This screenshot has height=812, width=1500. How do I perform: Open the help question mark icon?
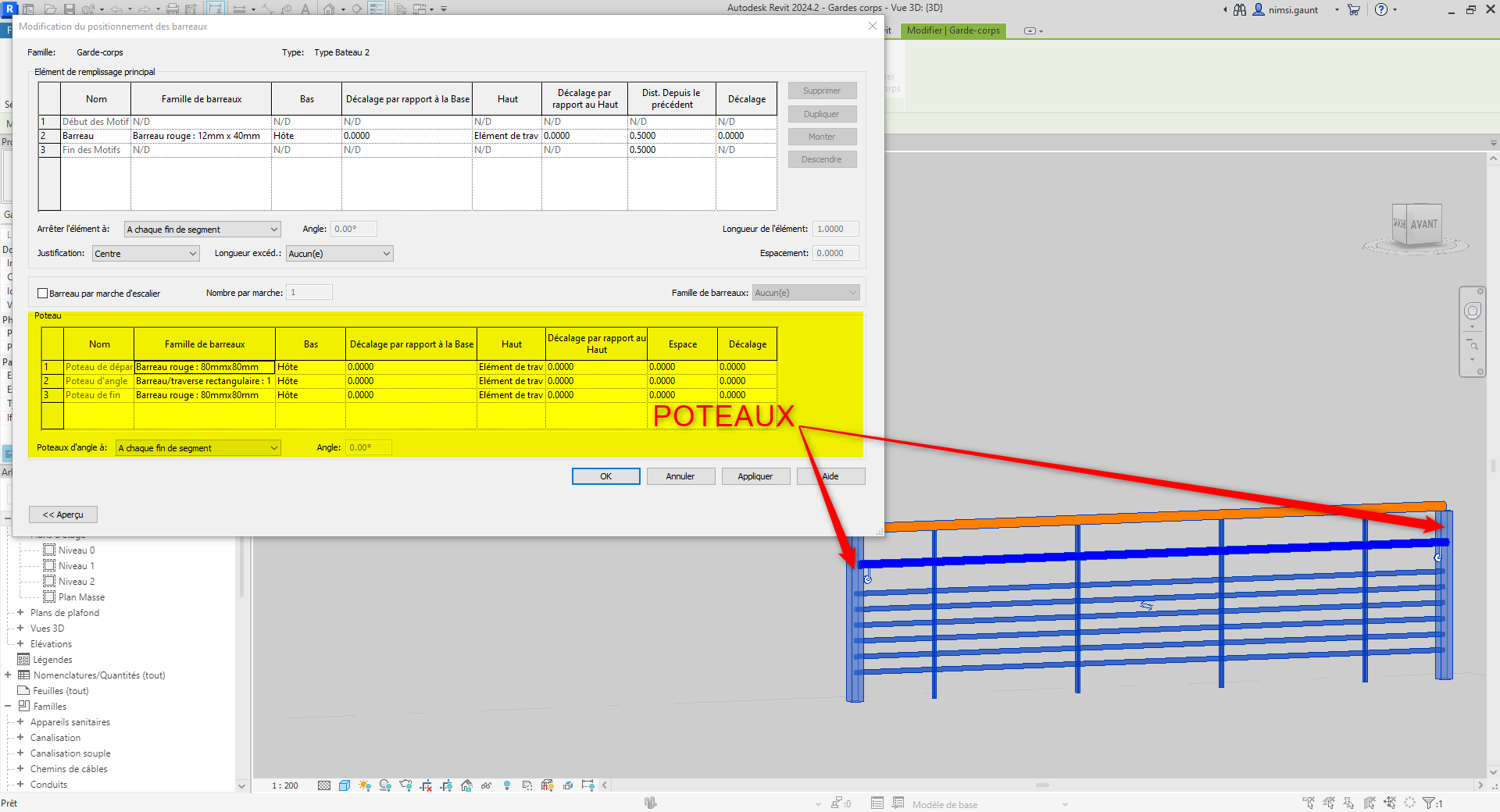[1381, 9]
